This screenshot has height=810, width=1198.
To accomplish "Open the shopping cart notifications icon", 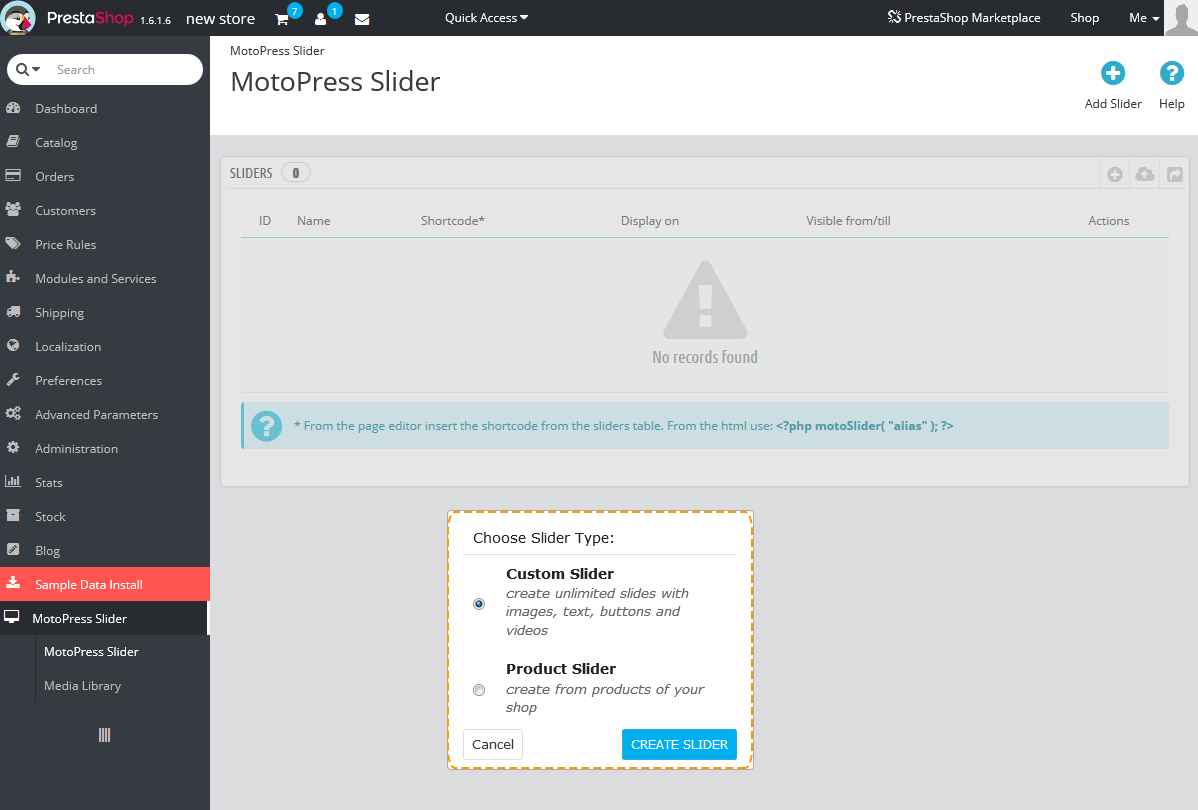I will (x=282, y=19).
